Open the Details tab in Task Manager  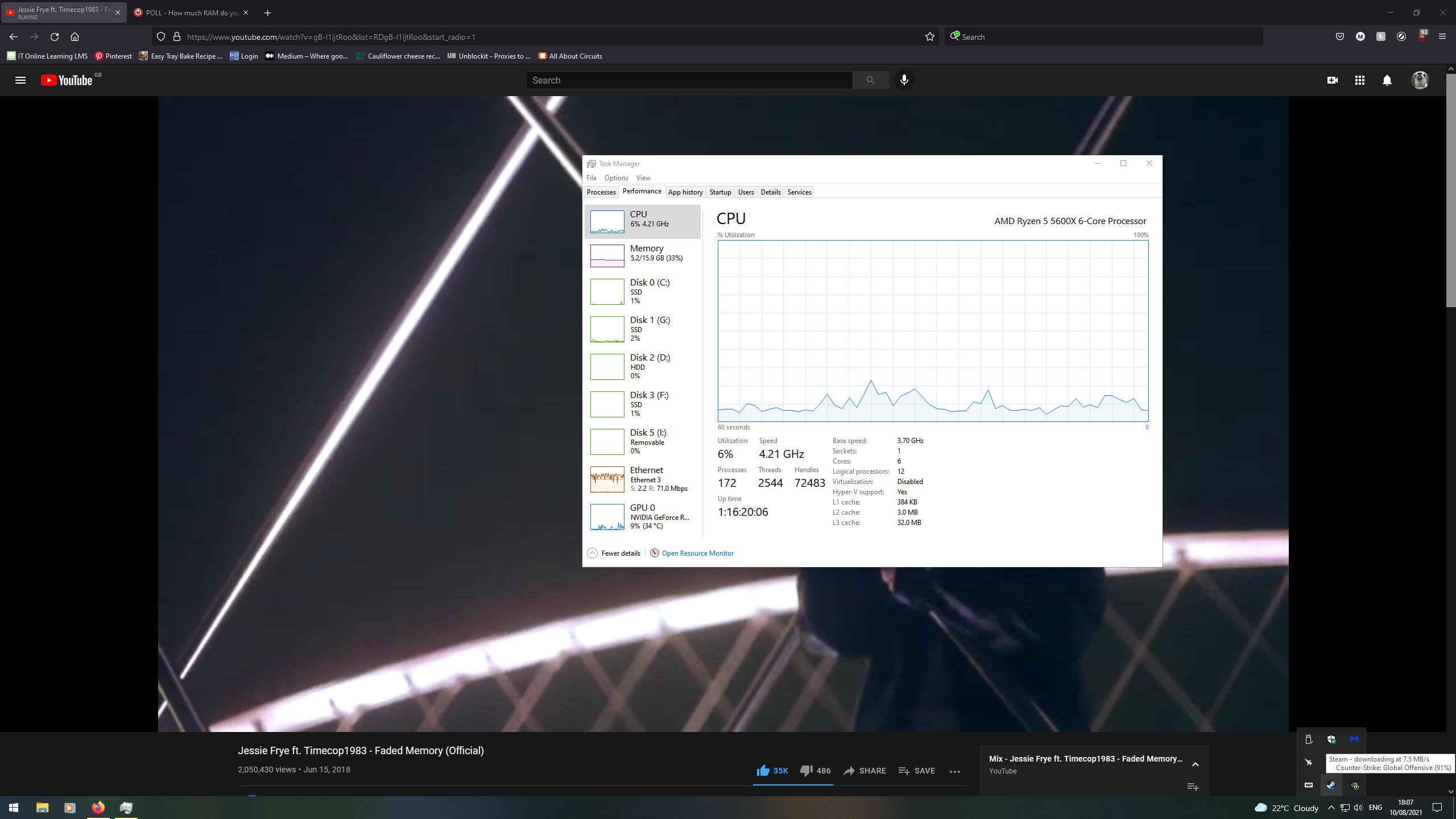(771, 192)
